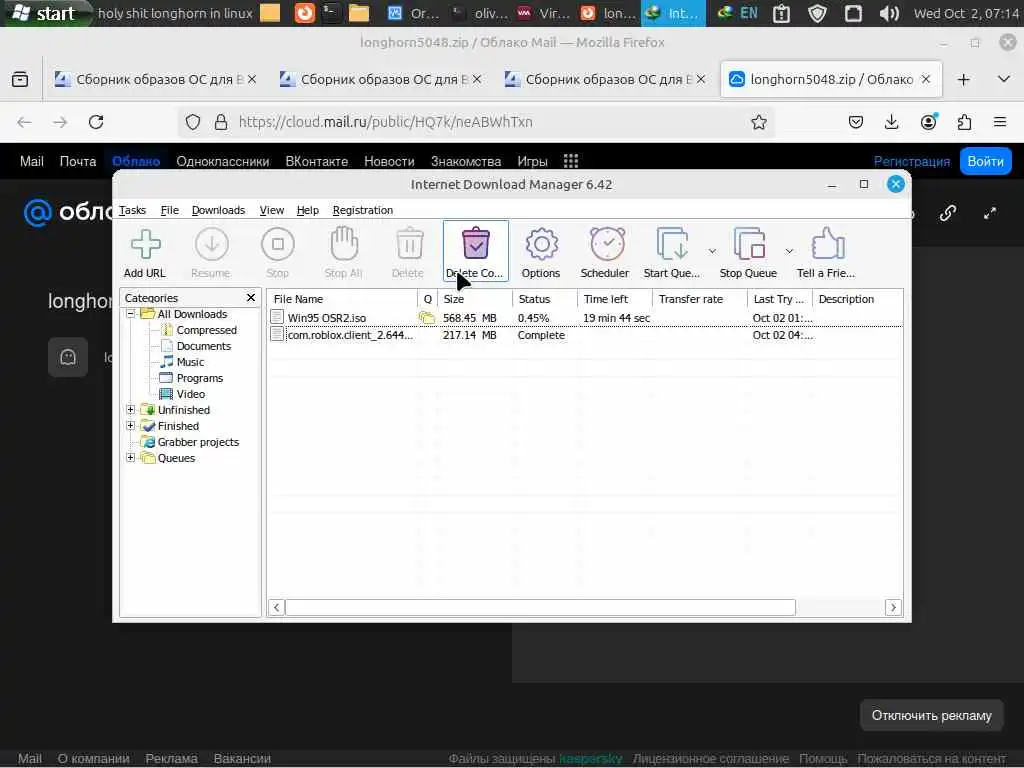The width and height of the screenshot is (1024, 768).
Task: Click the Delete trash icon
Action: [409, 252]
